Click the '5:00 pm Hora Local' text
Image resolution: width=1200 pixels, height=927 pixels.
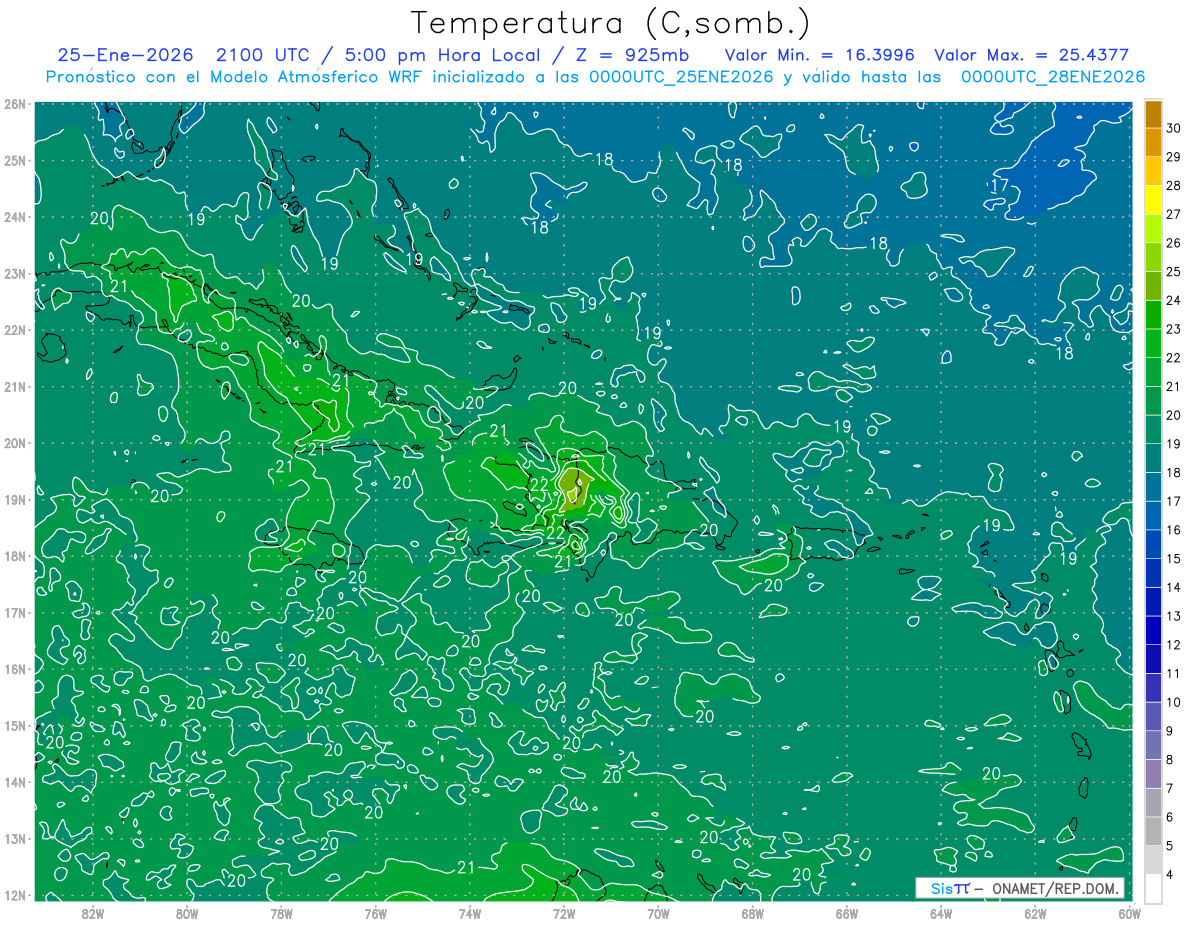pyautogui.click(x=440, y=56)
